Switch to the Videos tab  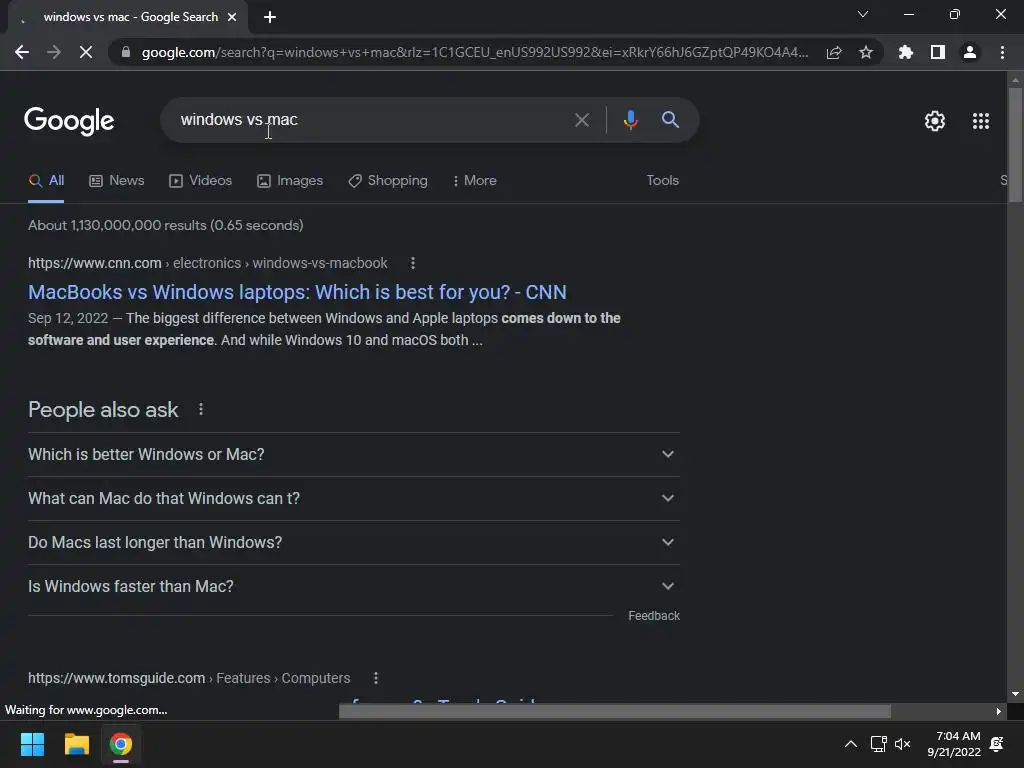tap(200, 180)
